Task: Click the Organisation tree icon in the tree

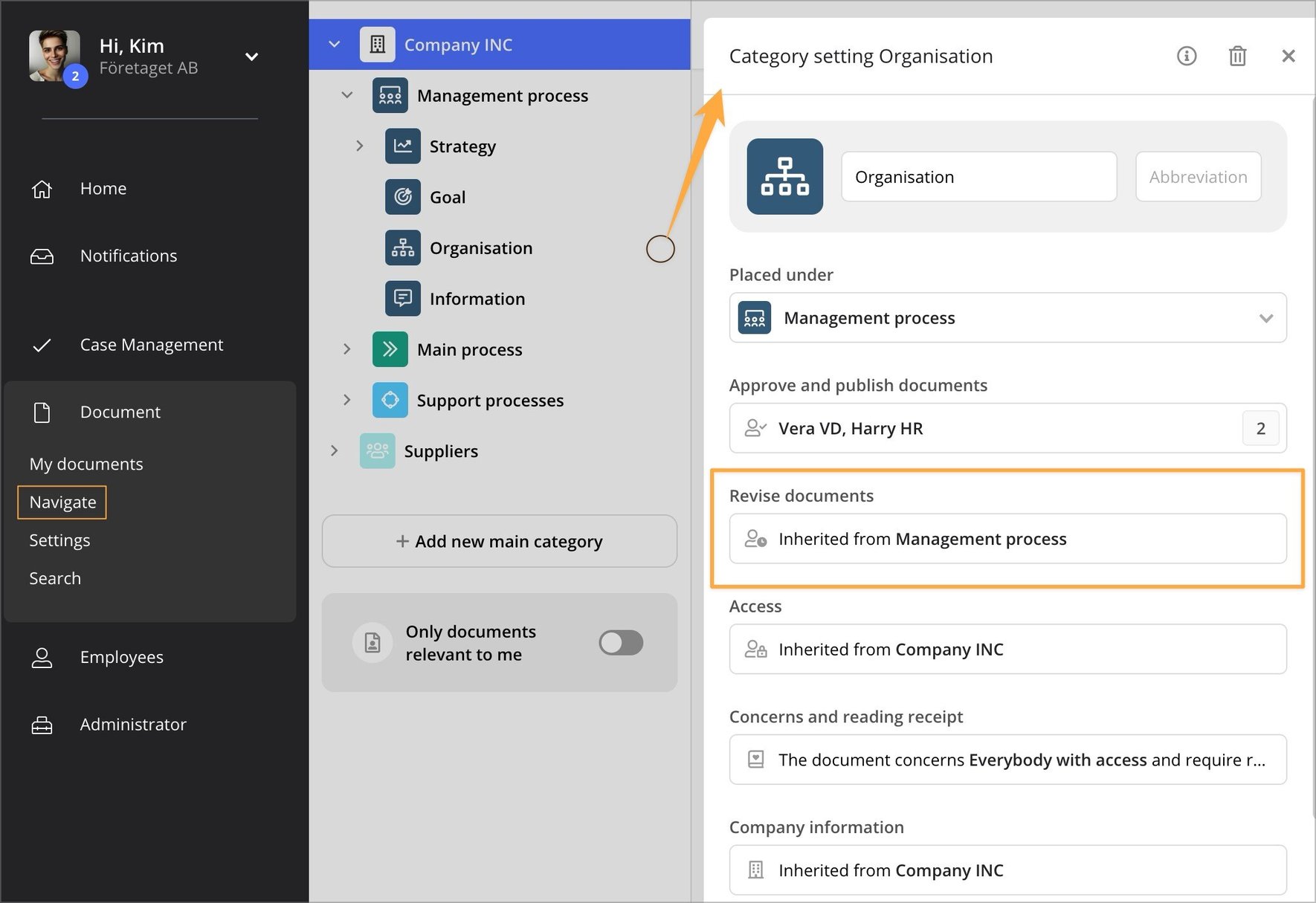Action: point(403,247)
